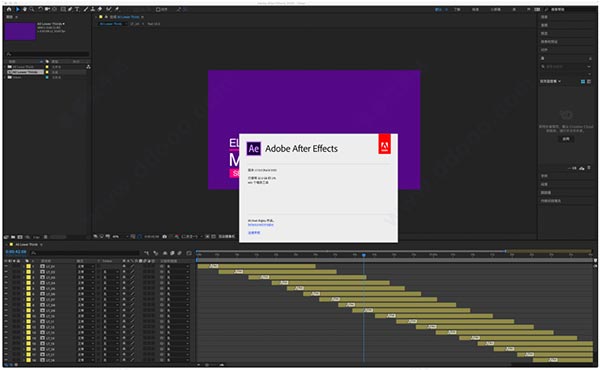Click the Home icon in the toolbar
The height and width of the screenshot is (370, 600).
point(9,9)
